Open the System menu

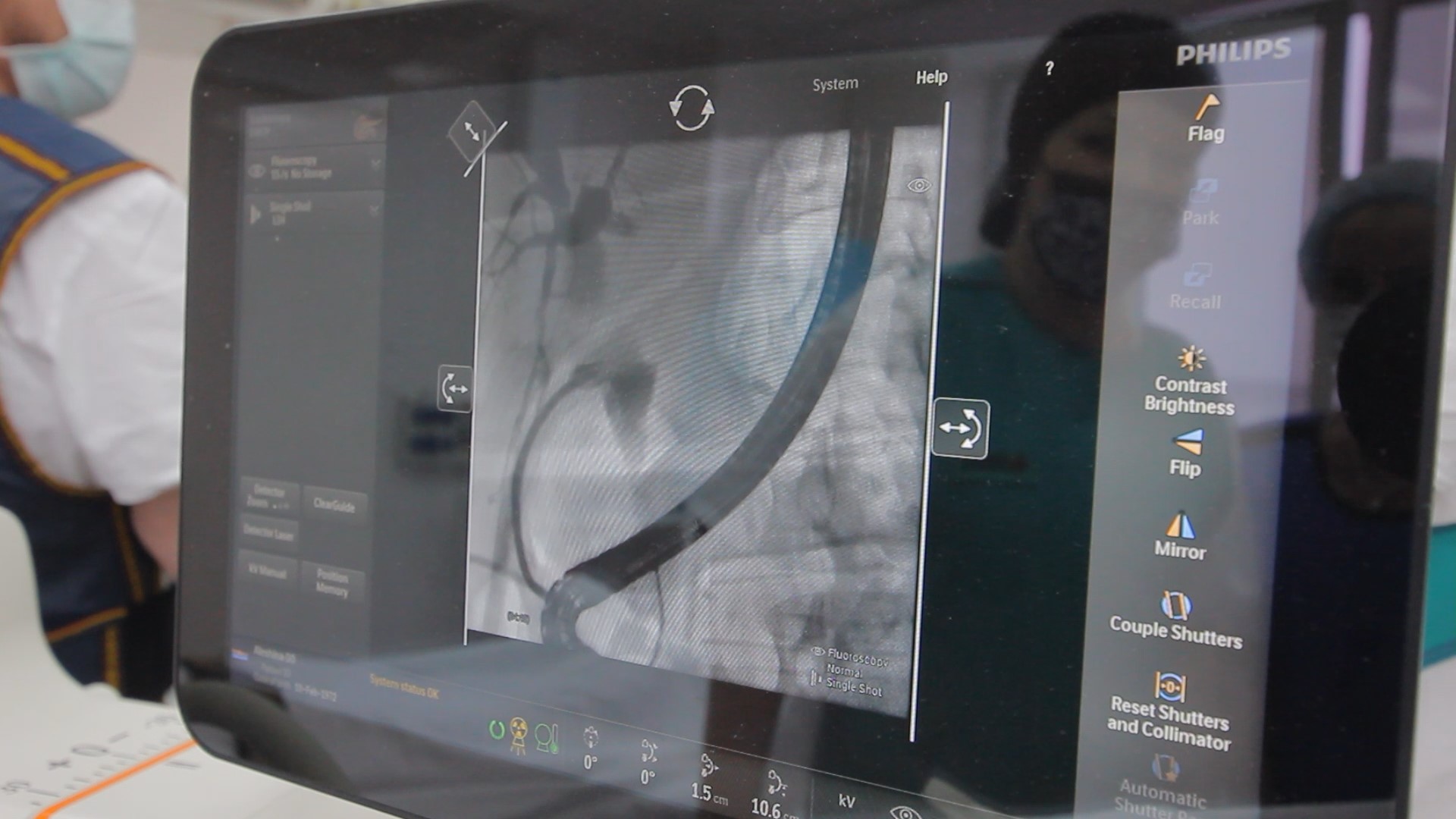(x=835, y=84)
